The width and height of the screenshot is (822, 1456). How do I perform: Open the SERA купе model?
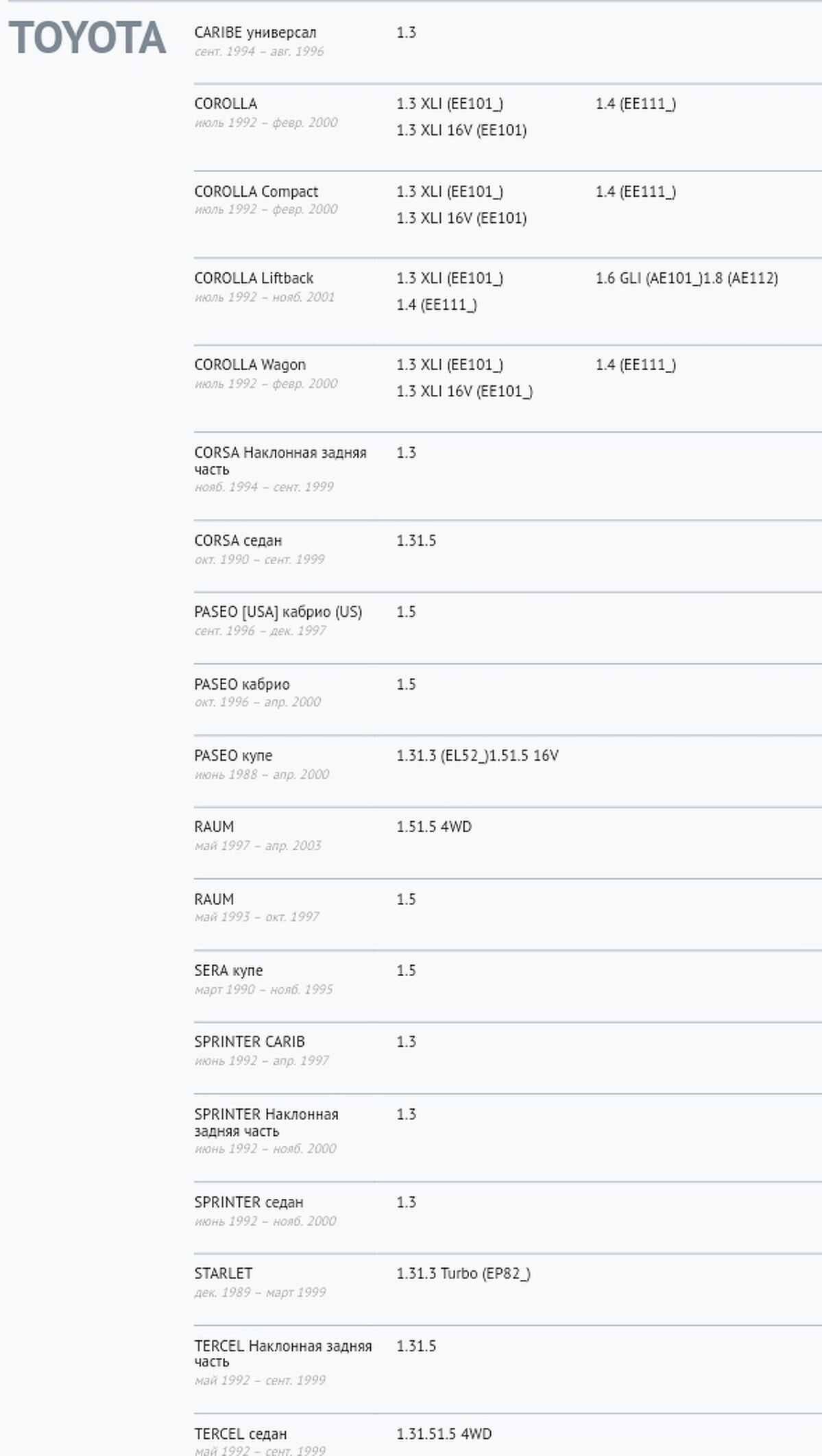228,971
